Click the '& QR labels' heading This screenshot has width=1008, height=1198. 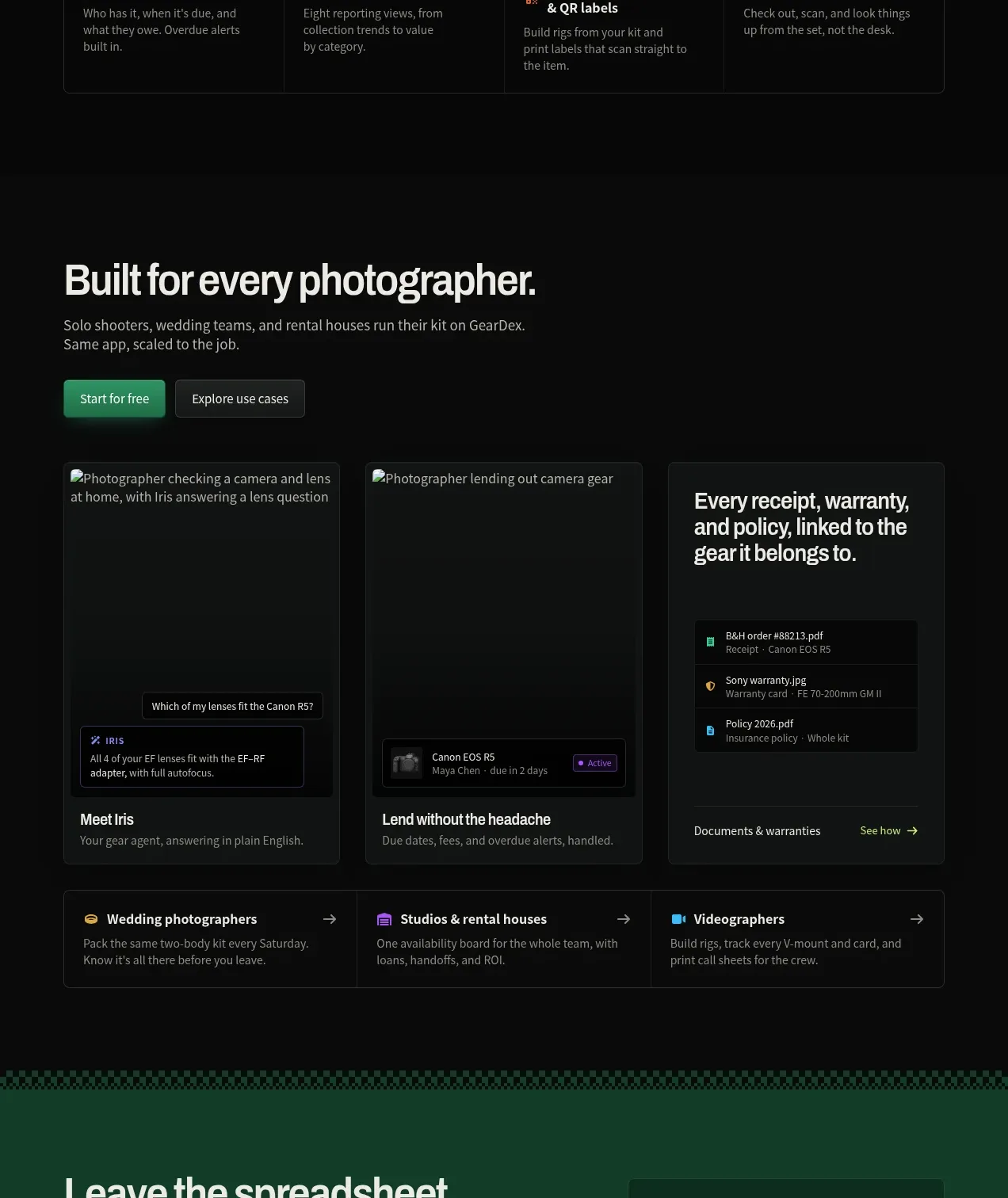point(582,8)
